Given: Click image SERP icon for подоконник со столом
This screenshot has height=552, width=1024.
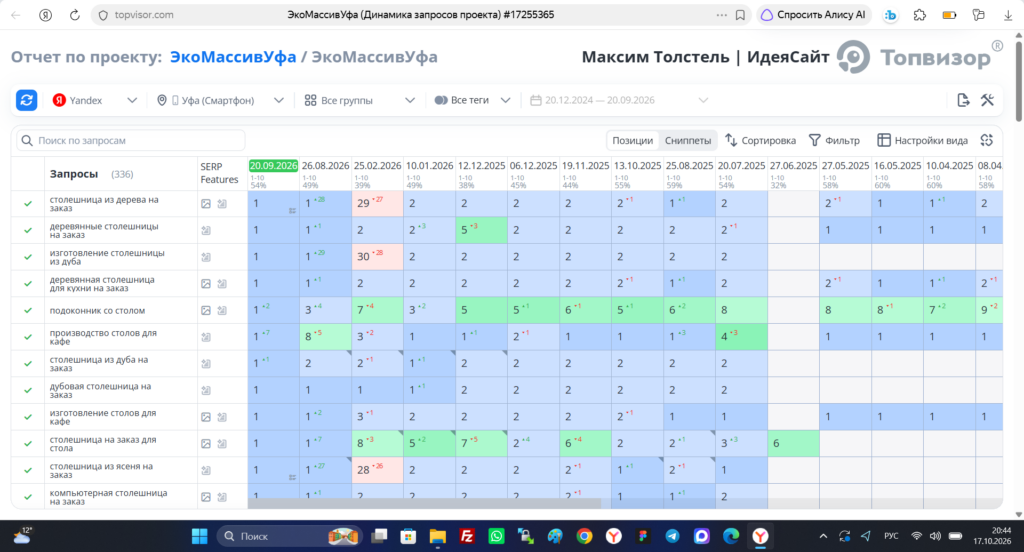Looking at the screenshot, I should click(206, 310).
